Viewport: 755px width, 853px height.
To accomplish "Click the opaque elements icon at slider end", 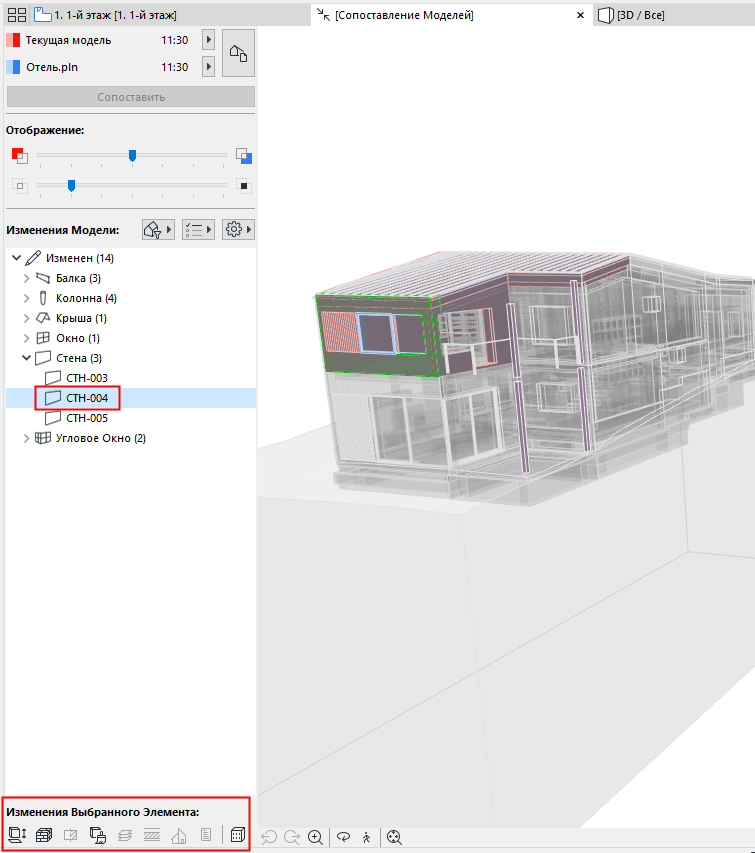I will coord(243,186).
